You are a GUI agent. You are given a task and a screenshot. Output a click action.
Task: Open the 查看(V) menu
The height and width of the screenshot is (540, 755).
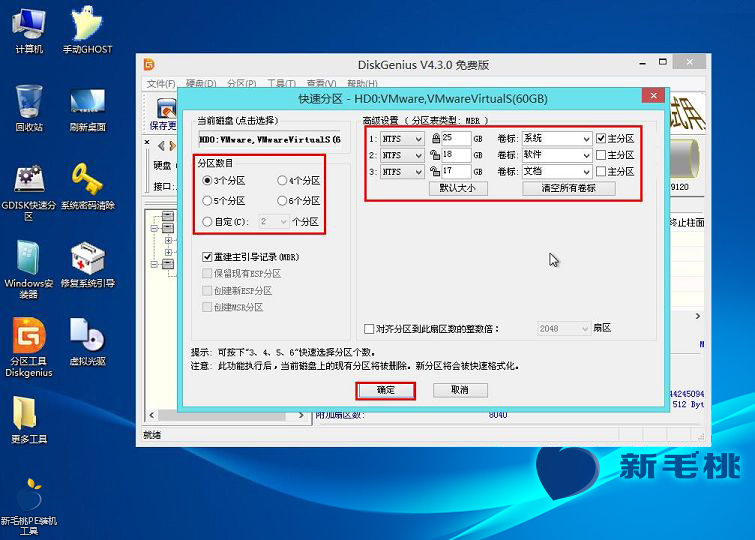321,84
